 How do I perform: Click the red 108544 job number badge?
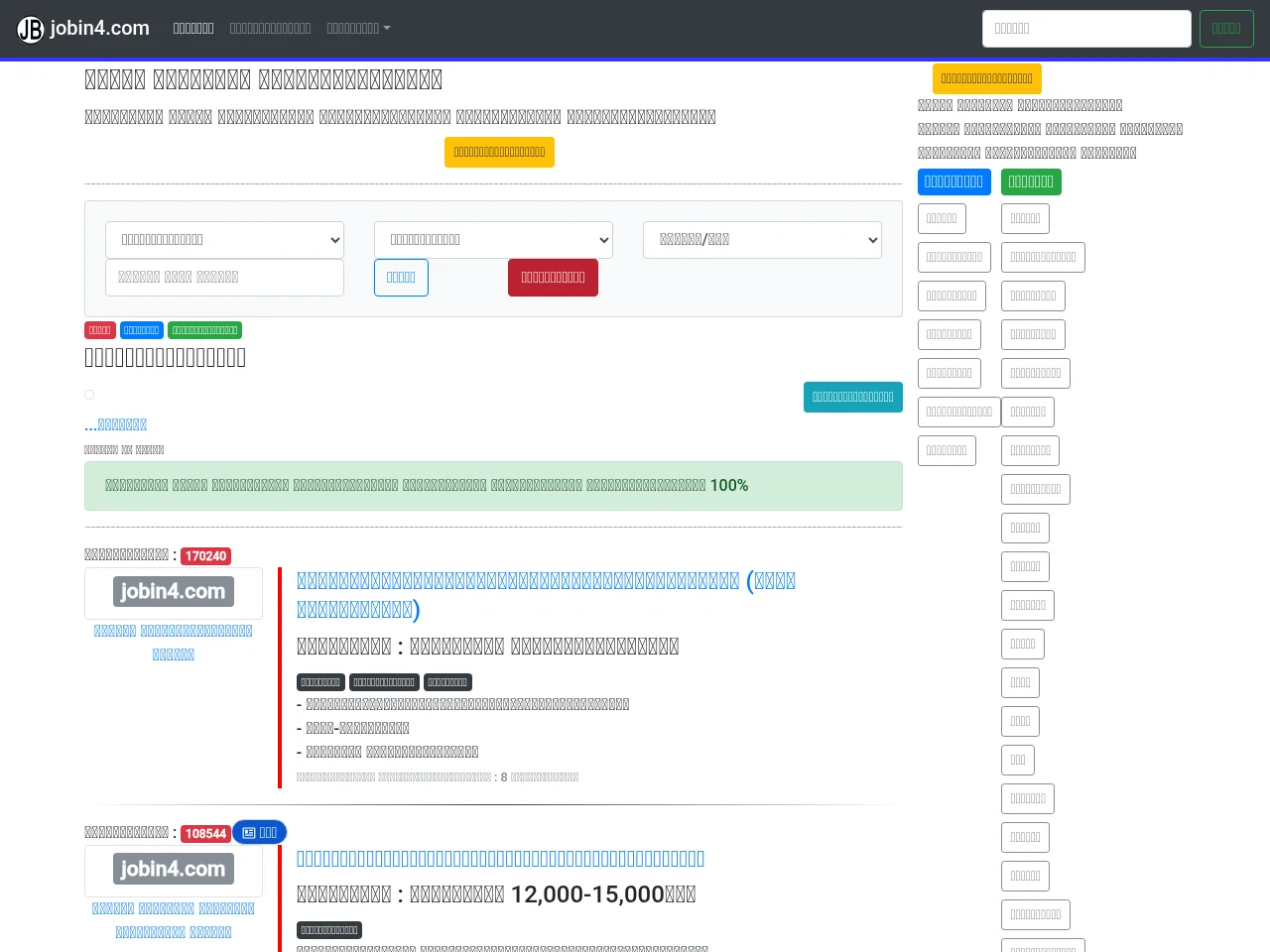point(205,834)
